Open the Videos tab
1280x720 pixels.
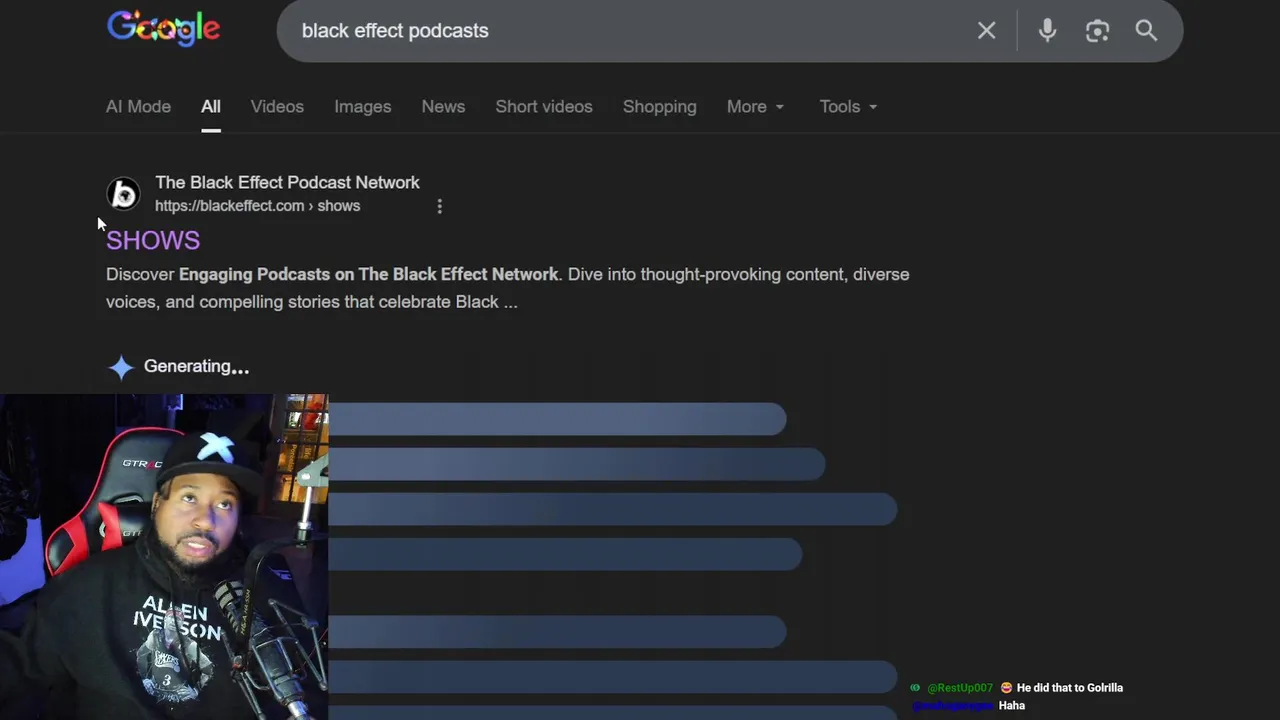[x=277, y=106]
